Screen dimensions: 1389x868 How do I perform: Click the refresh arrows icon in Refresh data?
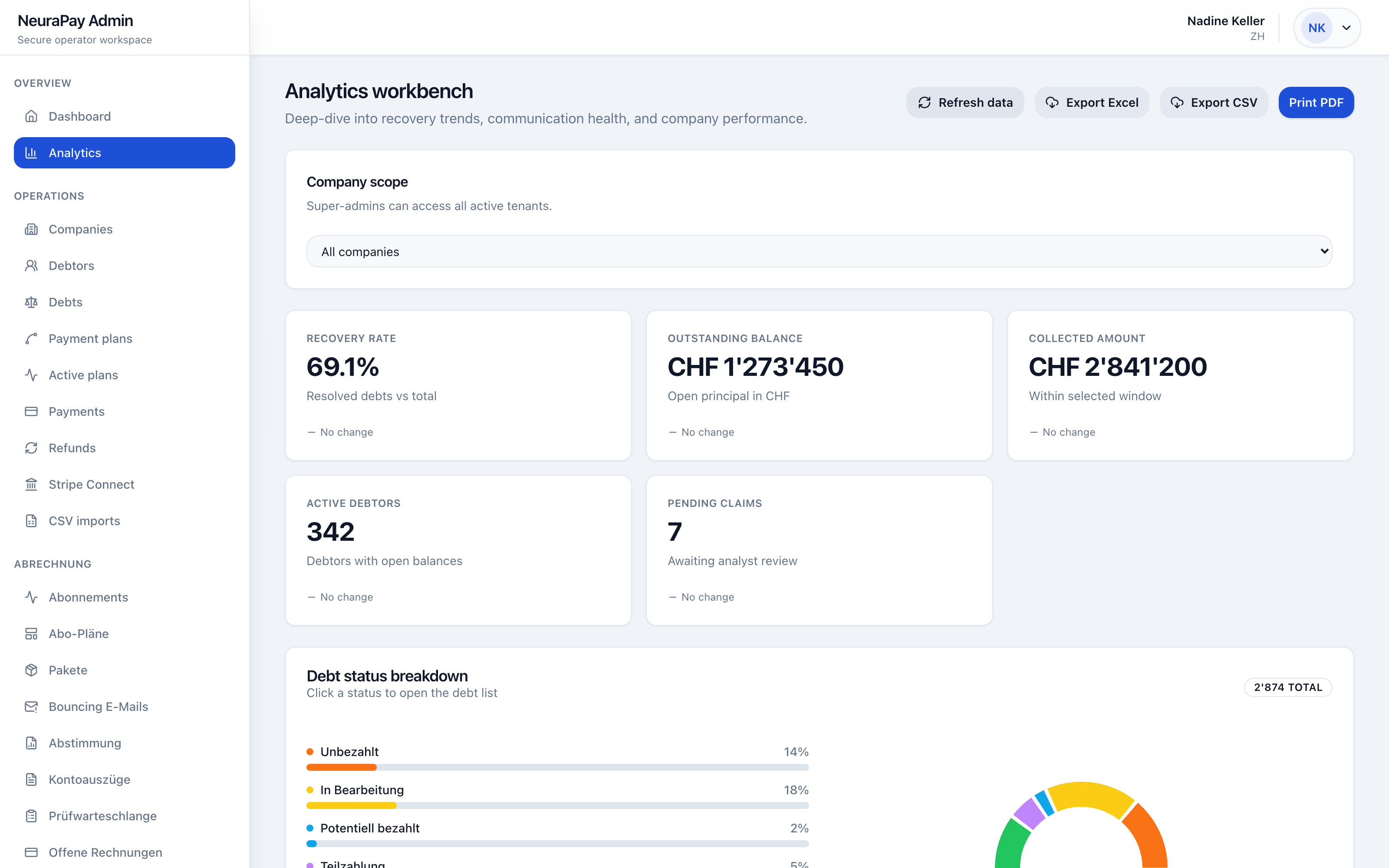[924, 103]
